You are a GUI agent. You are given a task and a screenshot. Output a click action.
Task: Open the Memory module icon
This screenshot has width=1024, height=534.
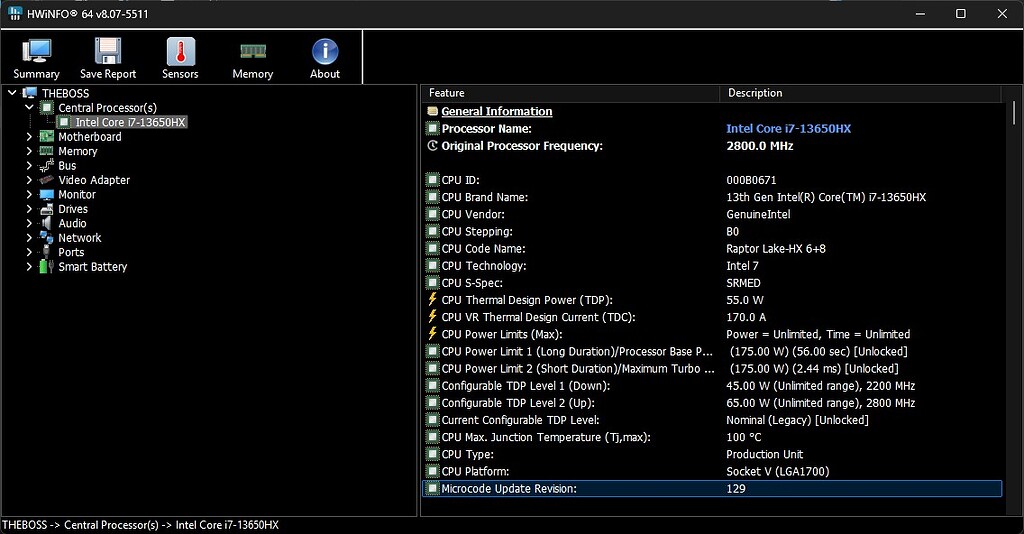(x=253, y=51)
